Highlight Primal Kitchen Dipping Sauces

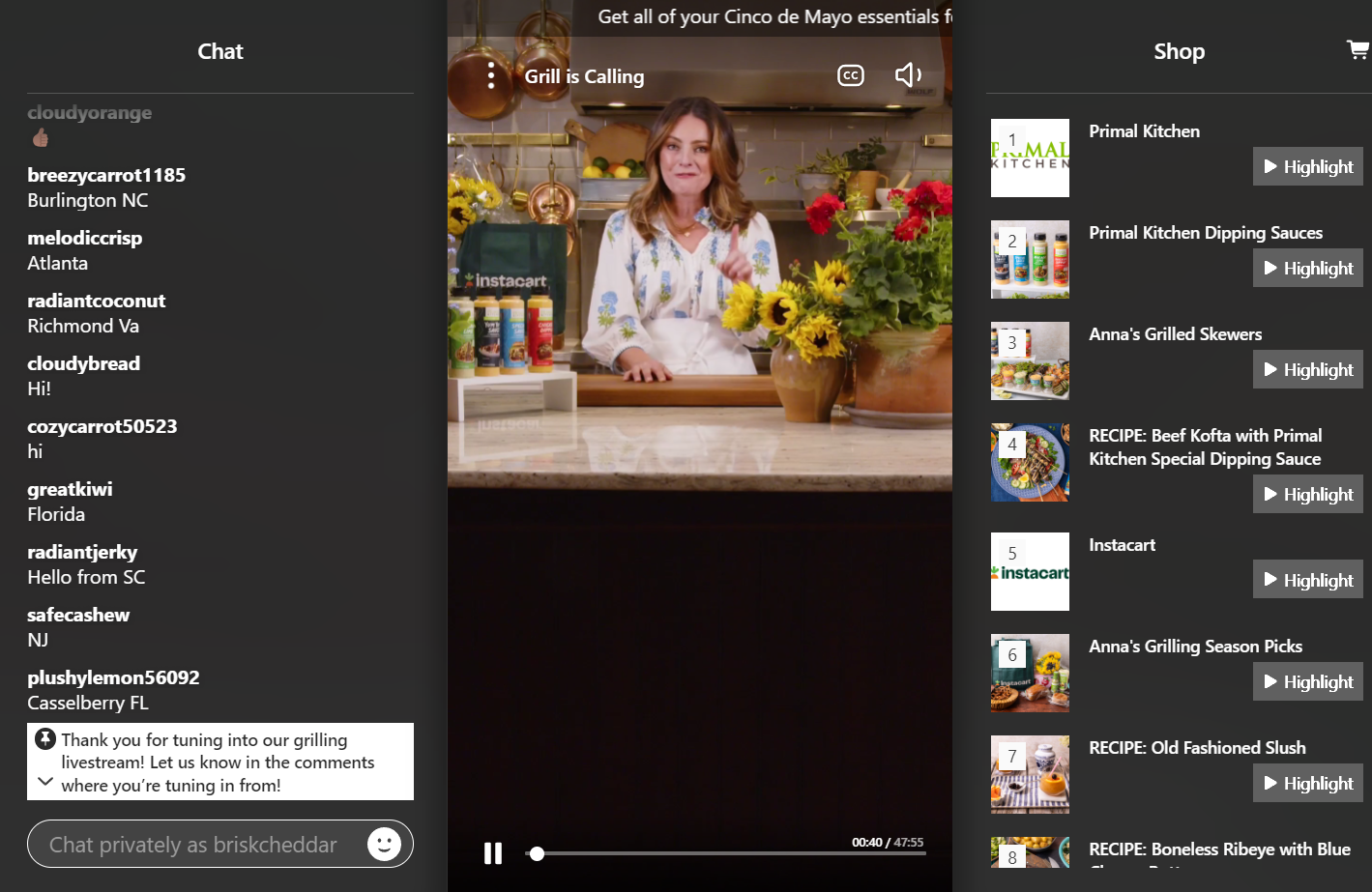[x=1308, y=268]
